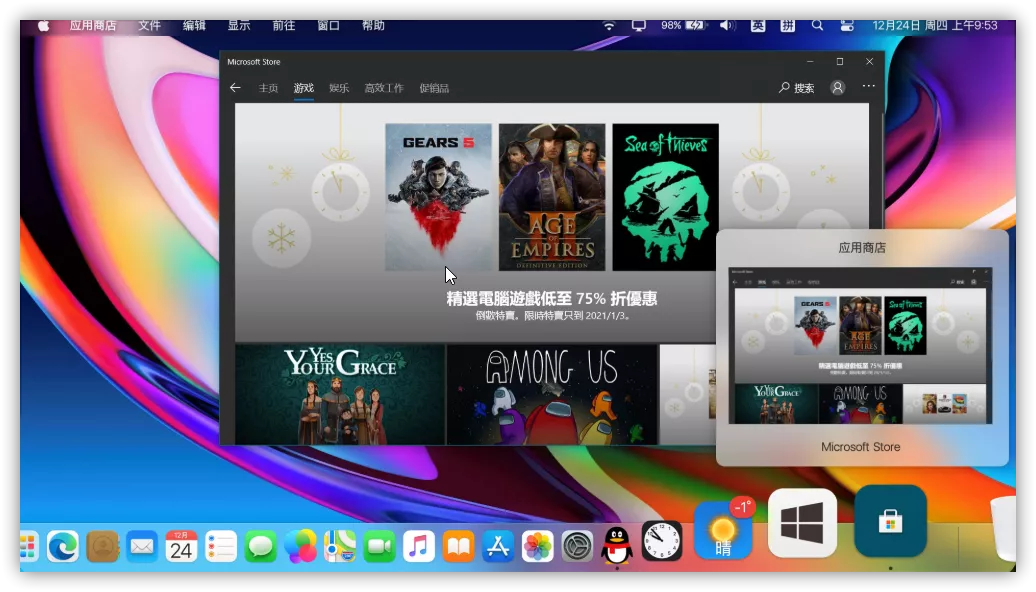1036x592 pixels.
Task: Click the date and time display
Action: pos(935,25)
